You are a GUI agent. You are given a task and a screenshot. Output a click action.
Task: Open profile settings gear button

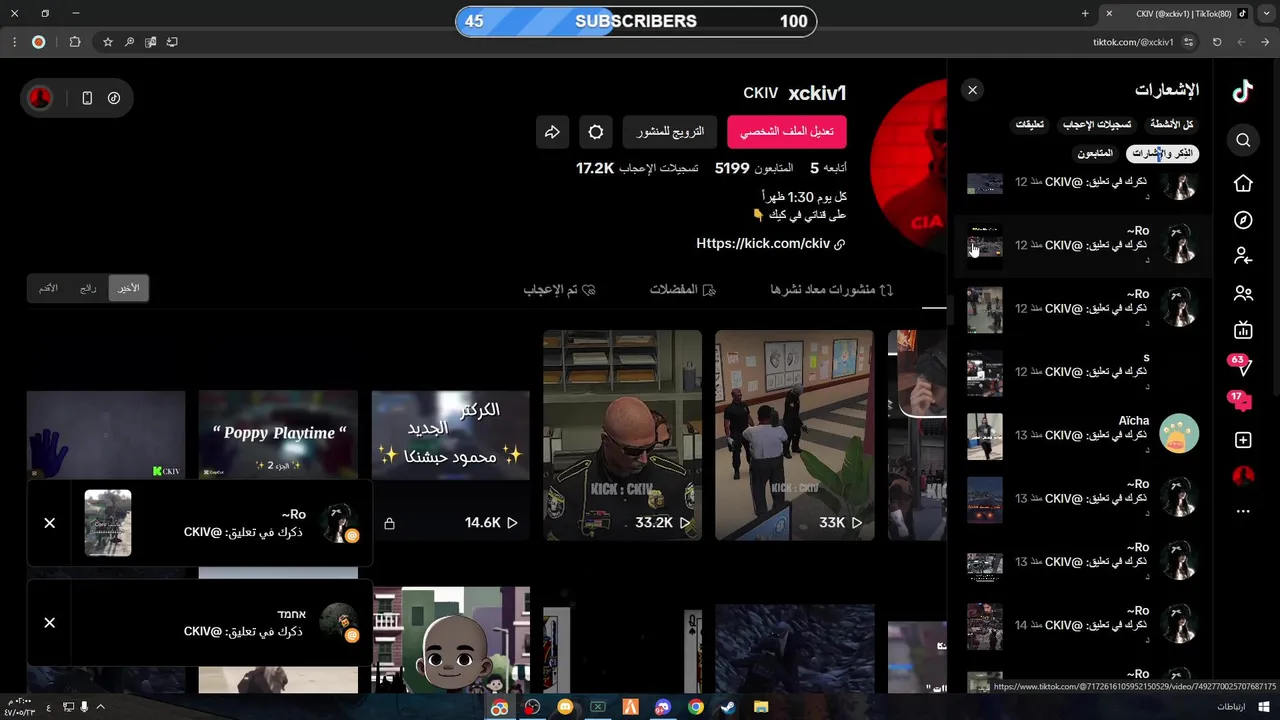596,132
